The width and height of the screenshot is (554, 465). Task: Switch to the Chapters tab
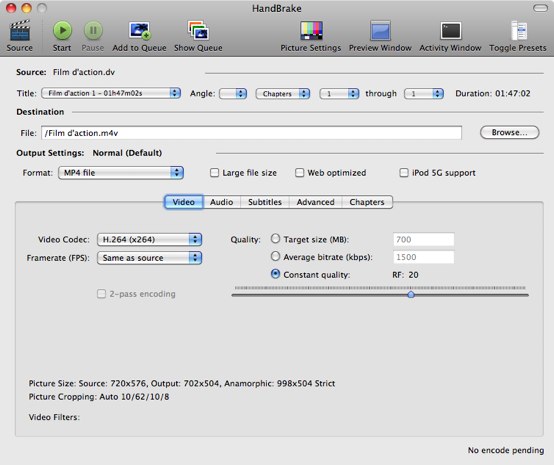[367, 202]
